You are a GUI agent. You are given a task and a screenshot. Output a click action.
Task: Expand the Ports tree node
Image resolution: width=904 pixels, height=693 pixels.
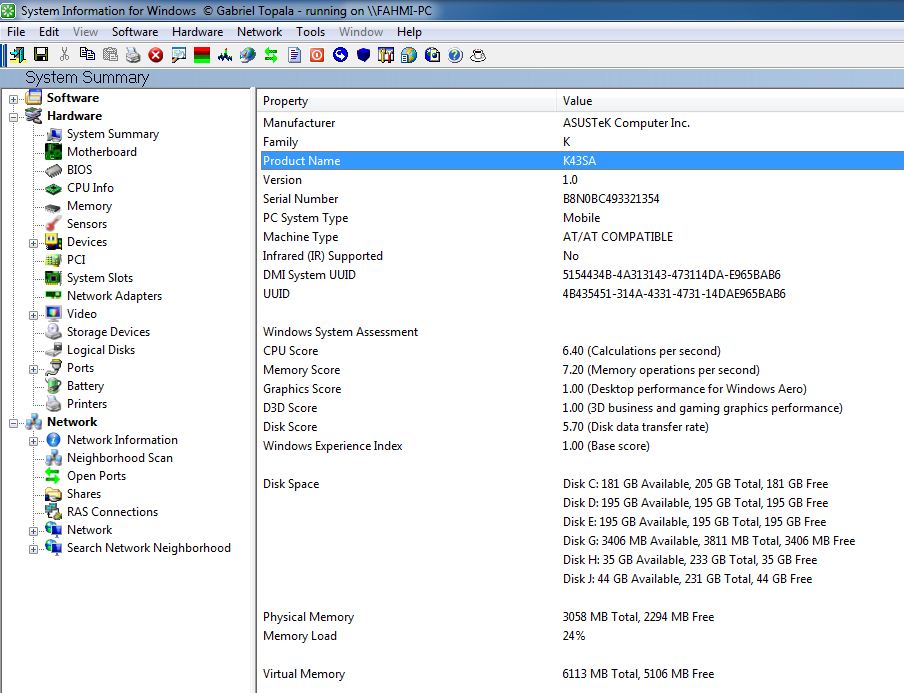click(33, 369)
